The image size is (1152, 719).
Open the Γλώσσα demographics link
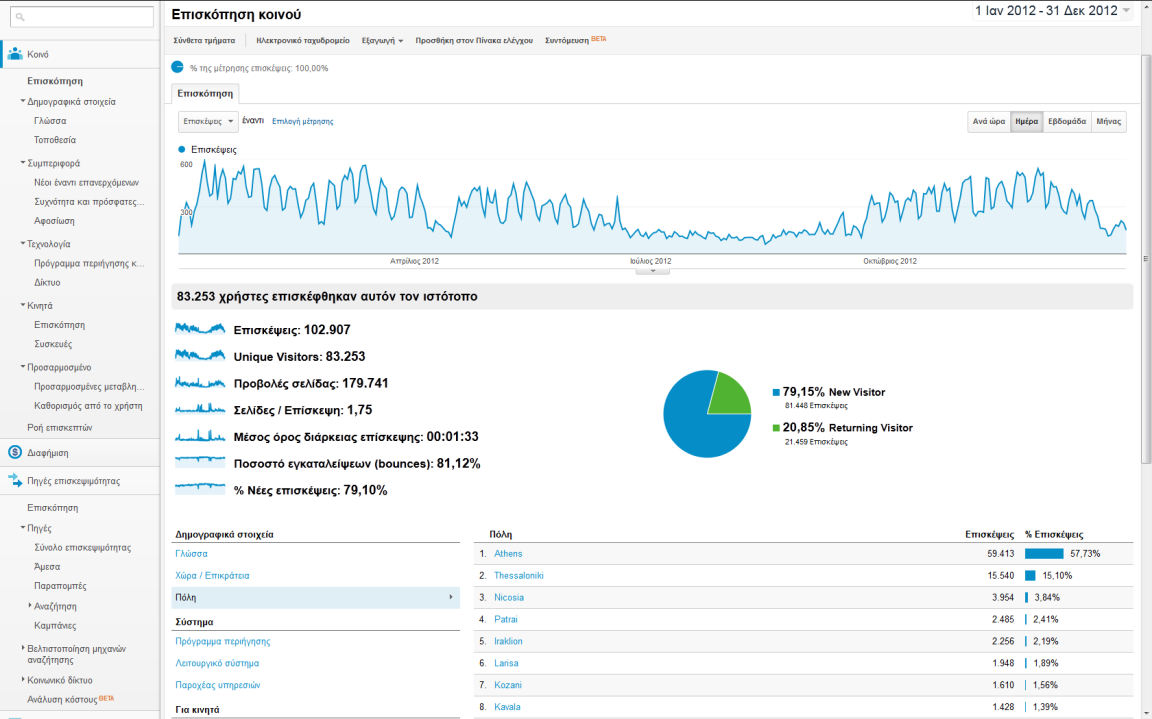191,554
